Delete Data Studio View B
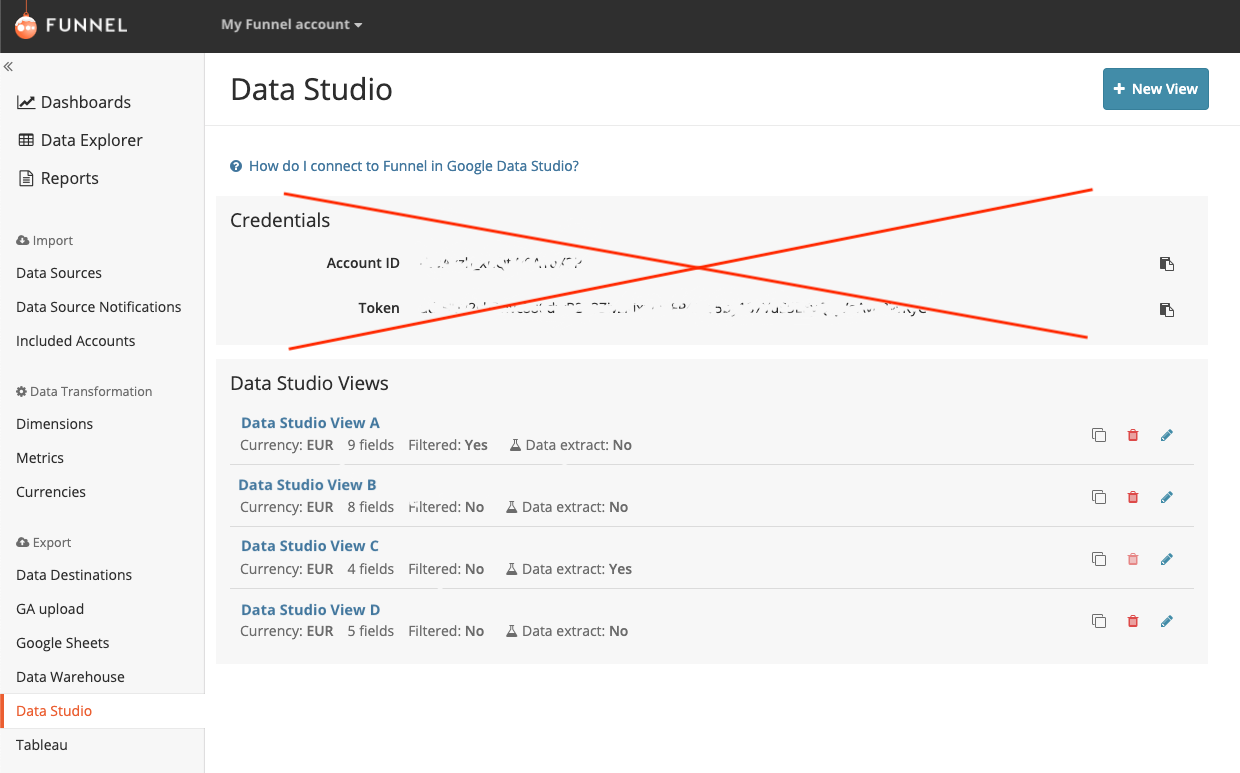 (1133, 497)
